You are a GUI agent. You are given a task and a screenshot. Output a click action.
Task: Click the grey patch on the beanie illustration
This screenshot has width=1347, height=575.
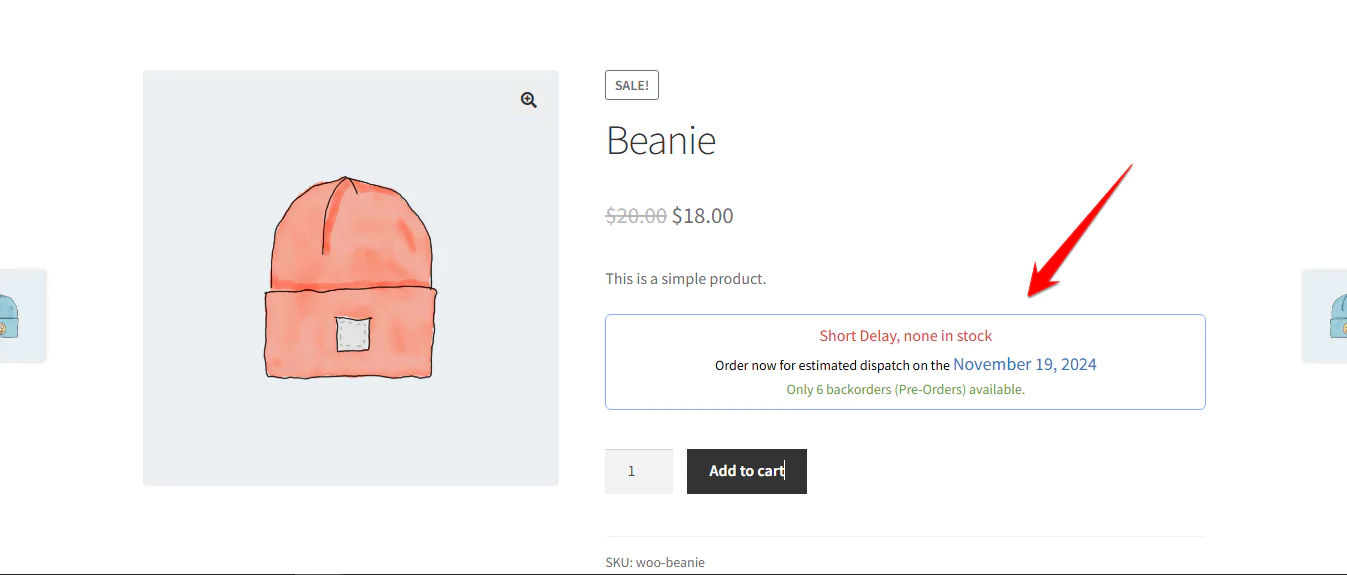coord(353,334)
